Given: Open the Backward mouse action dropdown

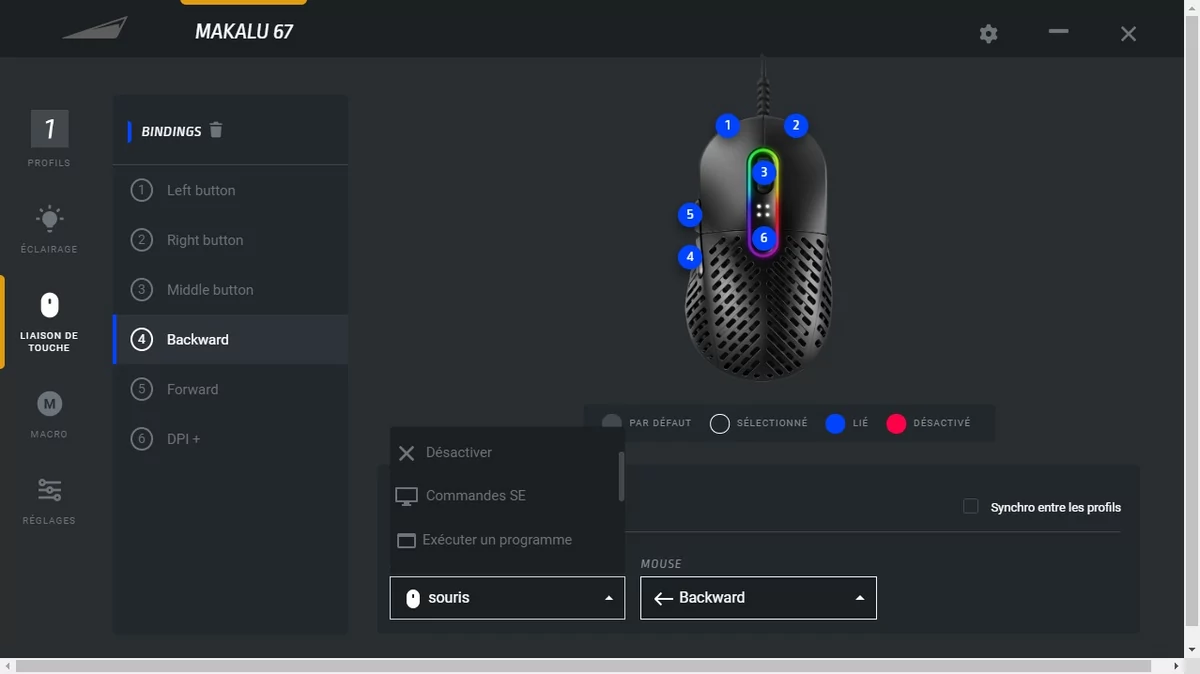Looking at the screenshot, I should pos(758,598).
